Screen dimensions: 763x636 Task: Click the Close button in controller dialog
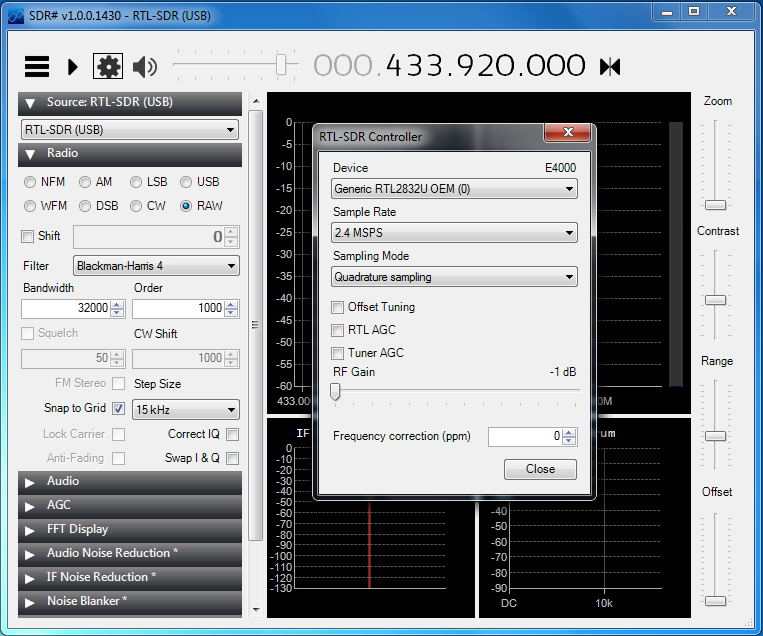click(540, 469)
